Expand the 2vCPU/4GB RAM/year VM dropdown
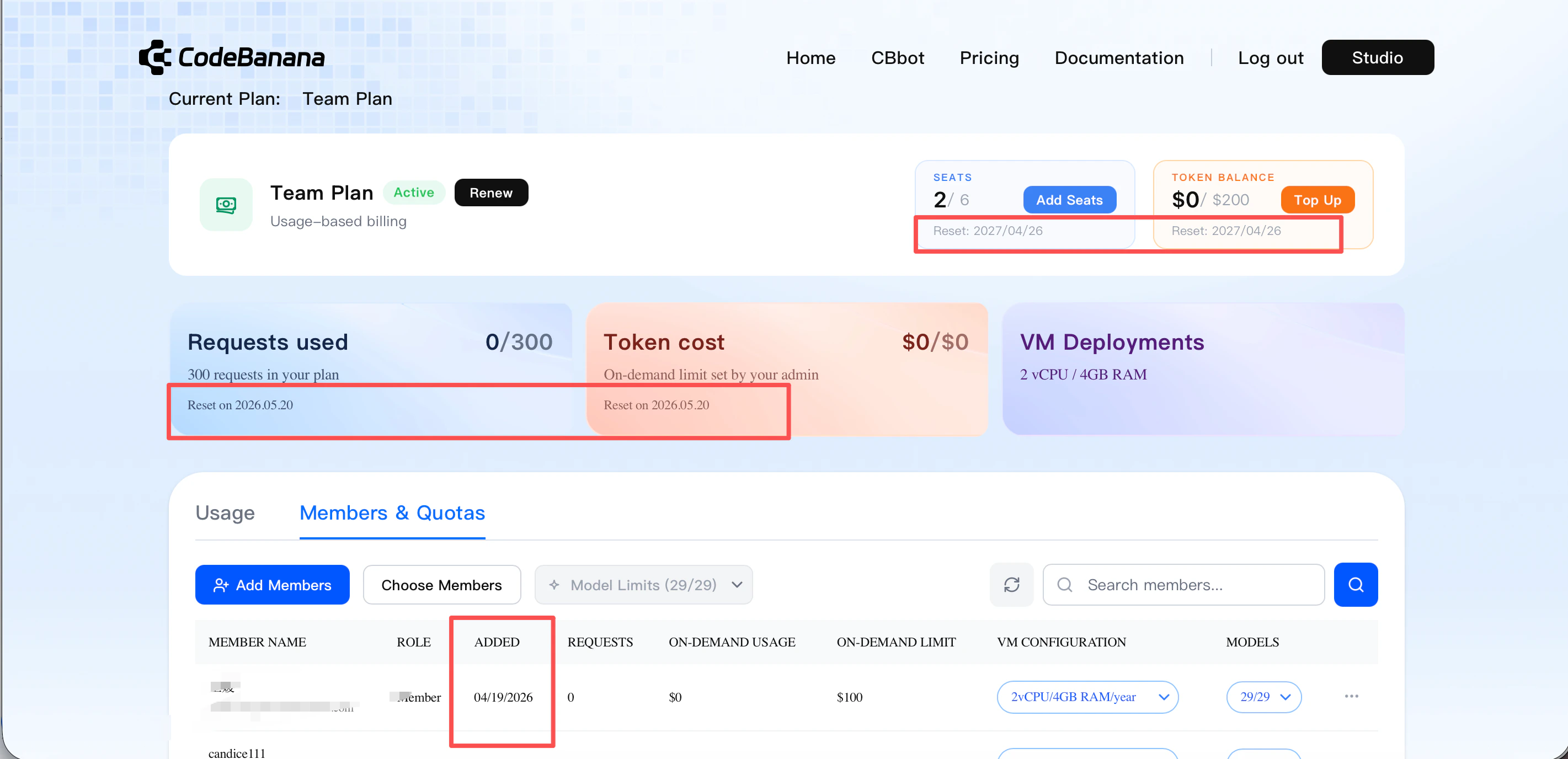The width and height of the screenshot is (1568, 759). click(1087, 697)
